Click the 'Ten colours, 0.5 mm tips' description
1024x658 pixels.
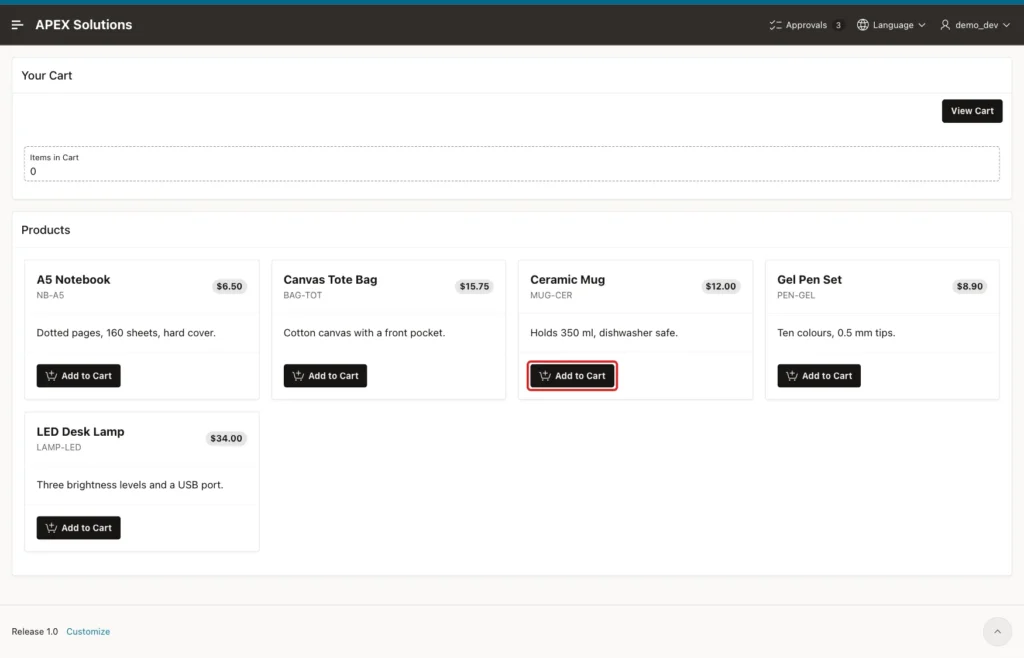tap(836, 333)
